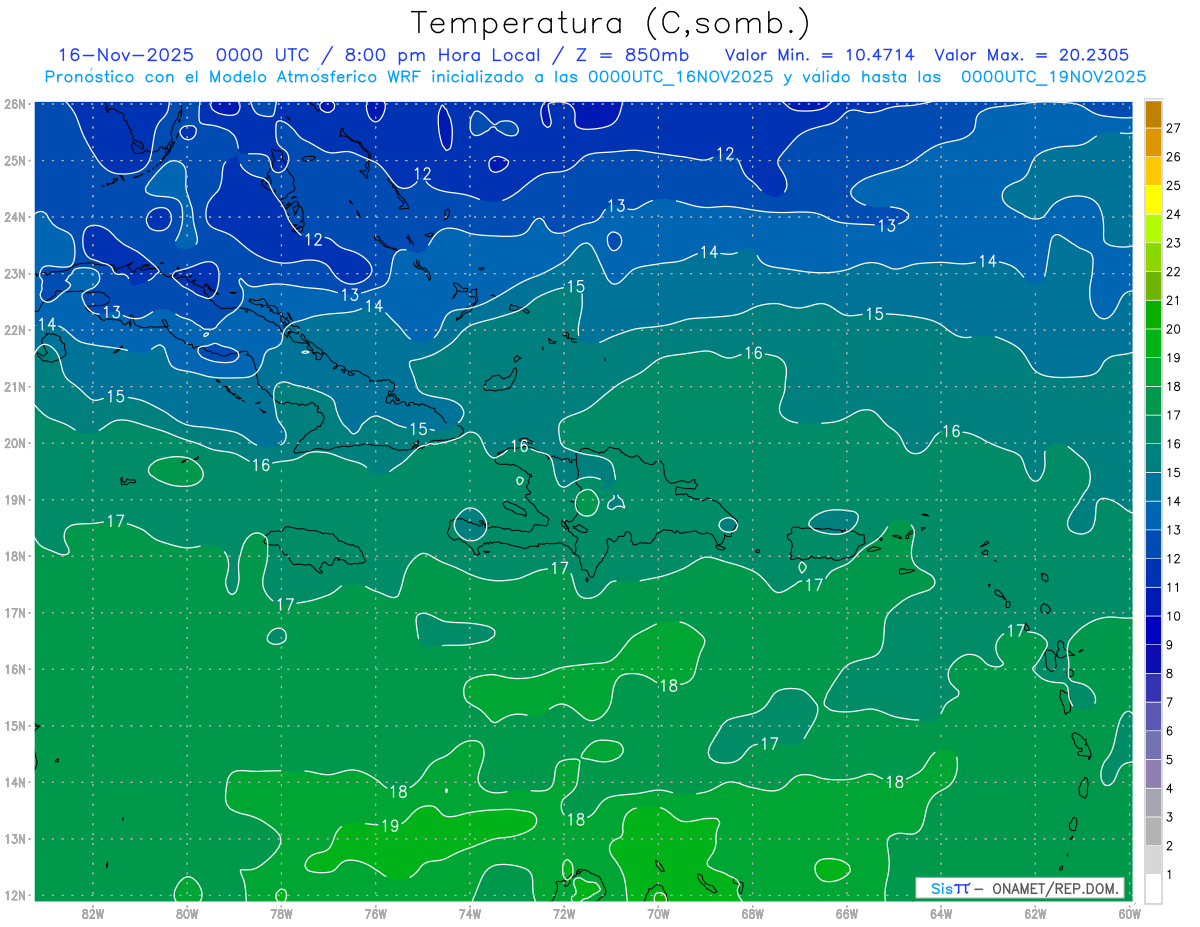The image size is (1200, 927).
Task: Click the longitude label 62W
Action: (1035, 912)
